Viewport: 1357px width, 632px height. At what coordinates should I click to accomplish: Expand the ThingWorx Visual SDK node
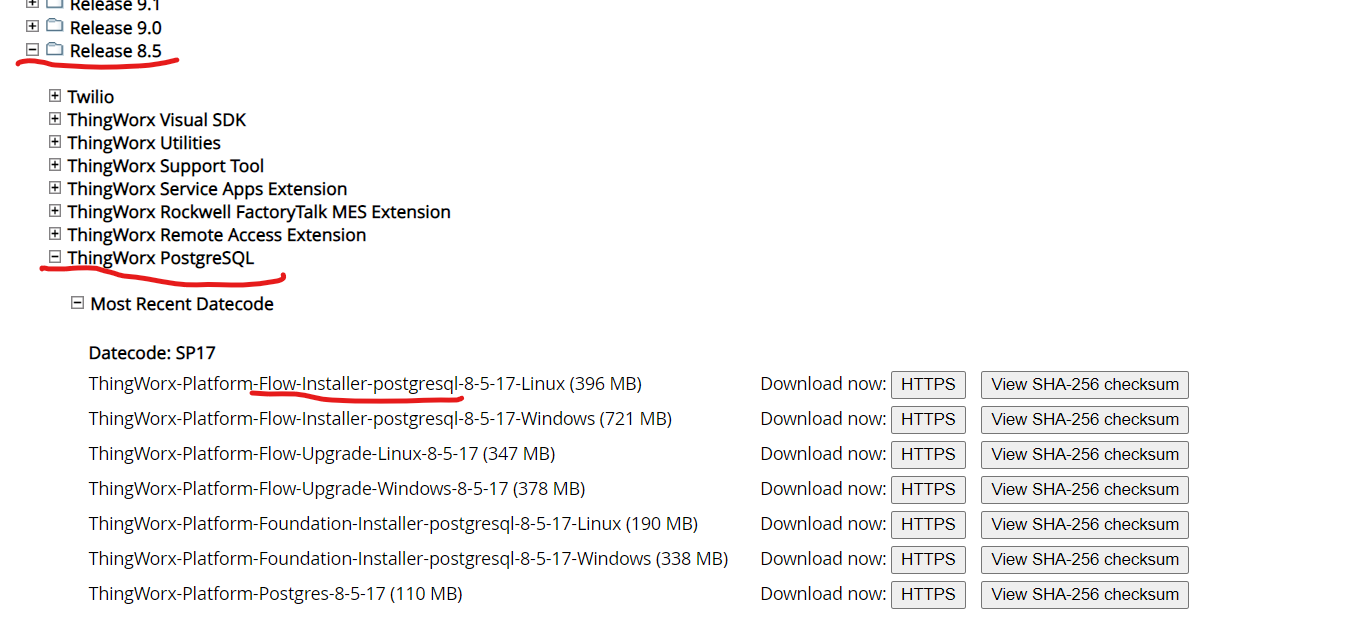tap(55, 118)
